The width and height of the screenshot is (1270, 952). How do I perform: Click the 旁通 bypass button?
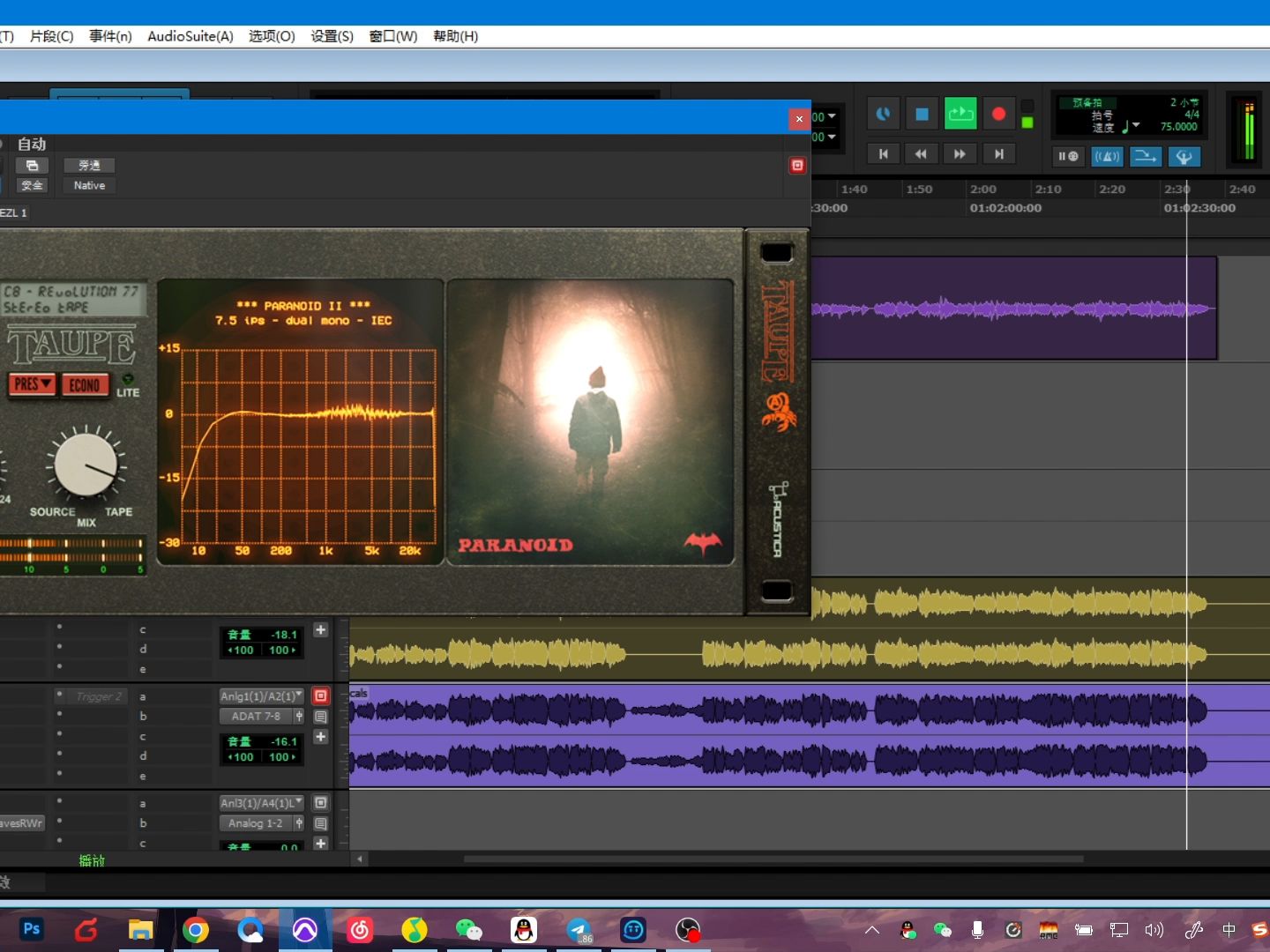(x=89, y=166)
